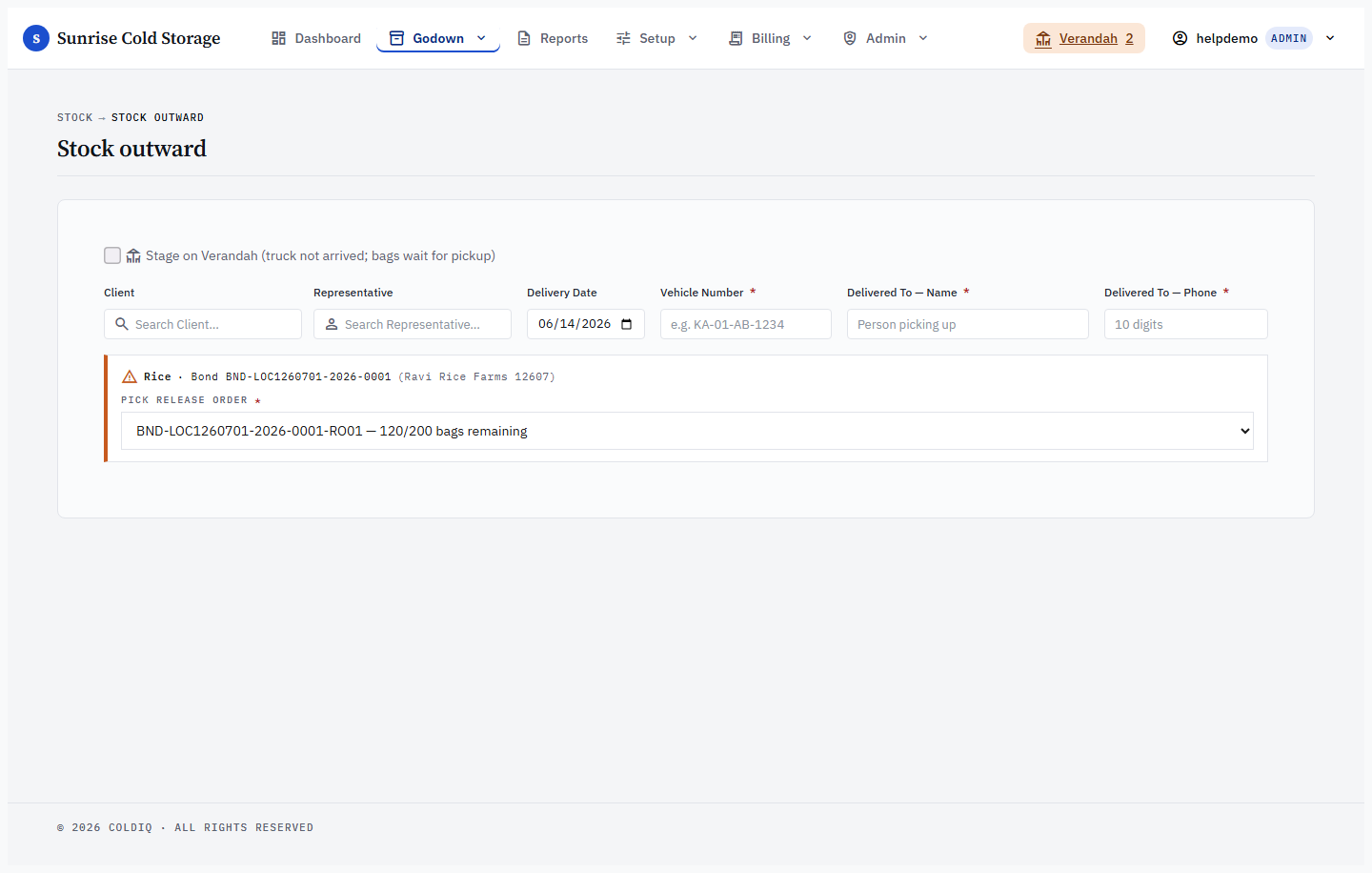Enable Stage on Verandah checkbox
Viewport: 1372px width, 873px height.
112,255
